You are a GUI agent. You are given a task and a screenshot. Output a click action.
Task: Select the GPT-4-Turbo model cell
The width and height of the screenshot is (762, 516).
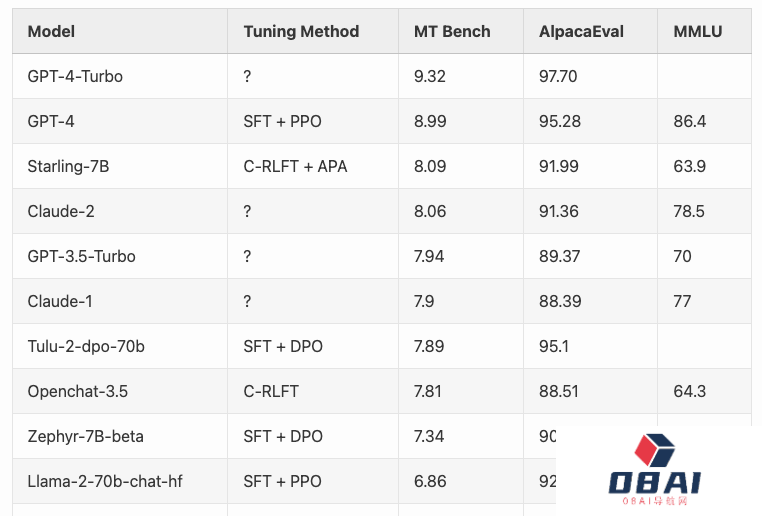pyautogui.click(x=75, y=76)
